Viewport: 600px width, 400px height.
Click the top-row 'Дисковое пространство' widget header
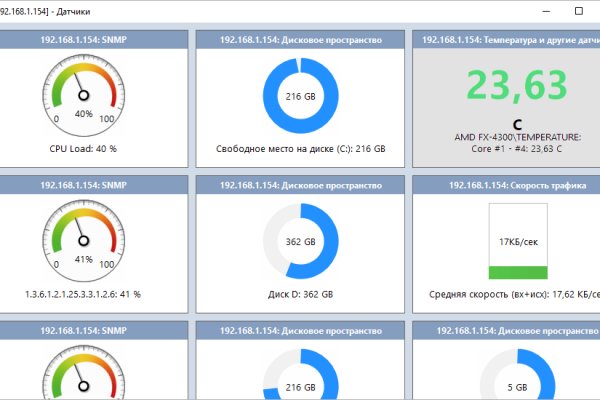pyautogui.click(x=300, y=40)
